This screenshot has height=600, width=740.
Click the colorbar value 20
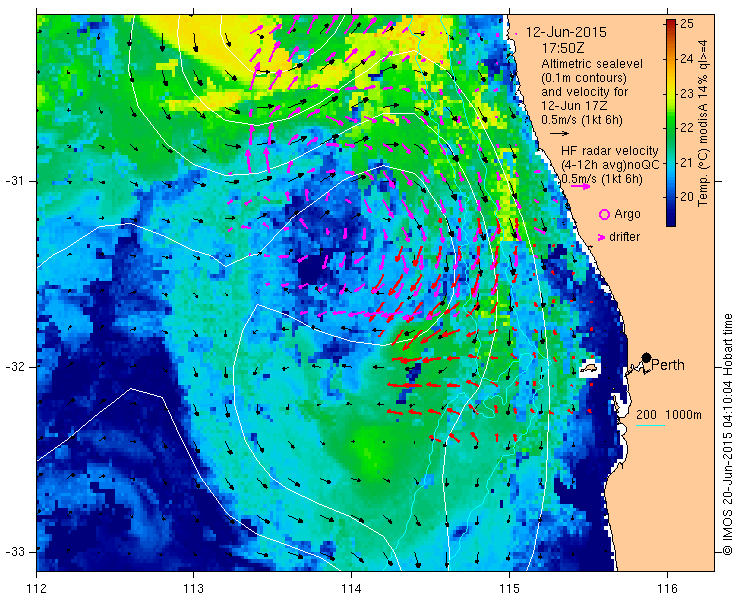click(687, 197)
